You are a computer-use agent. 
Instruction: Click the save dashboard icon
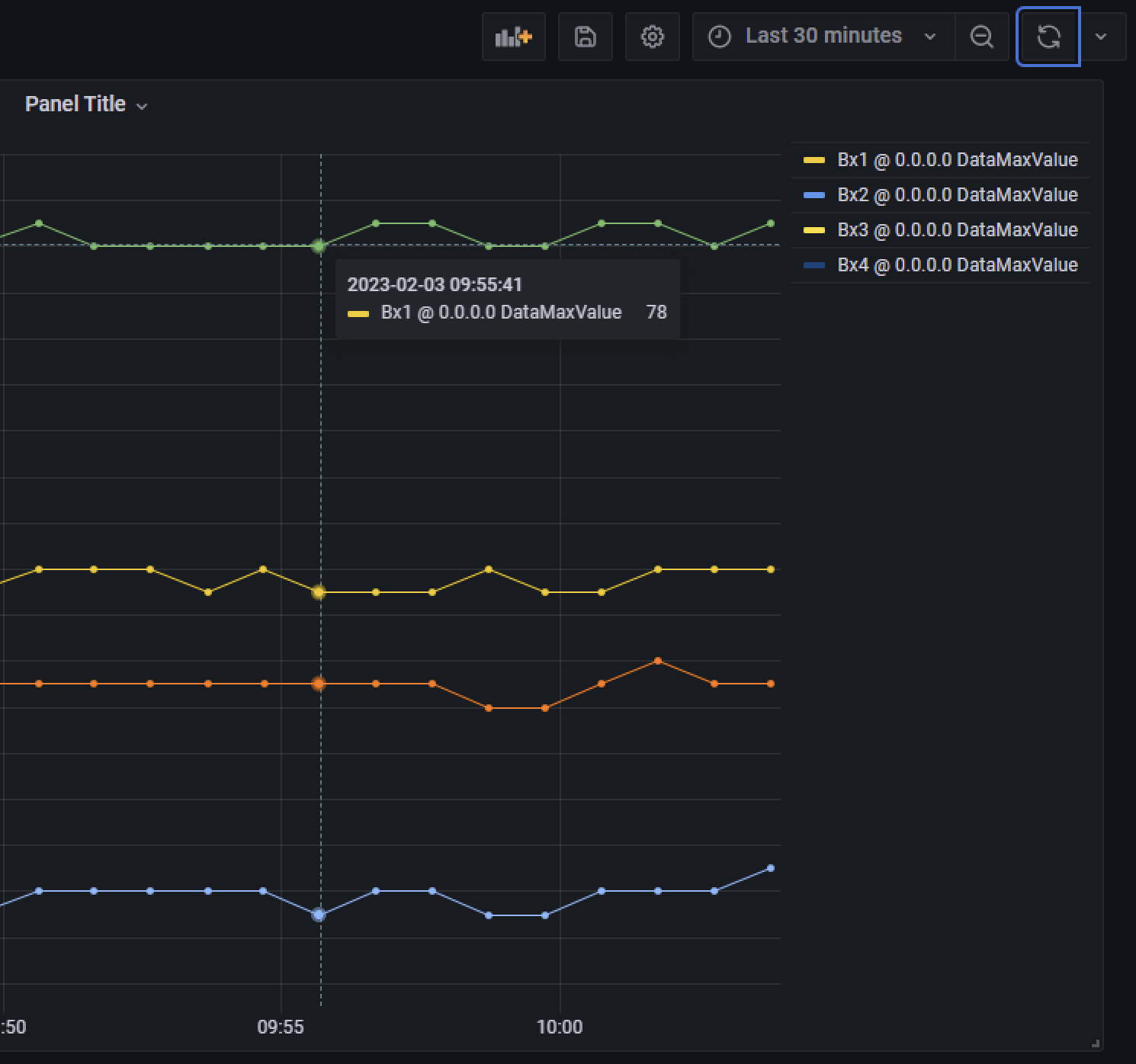point(585,36)
